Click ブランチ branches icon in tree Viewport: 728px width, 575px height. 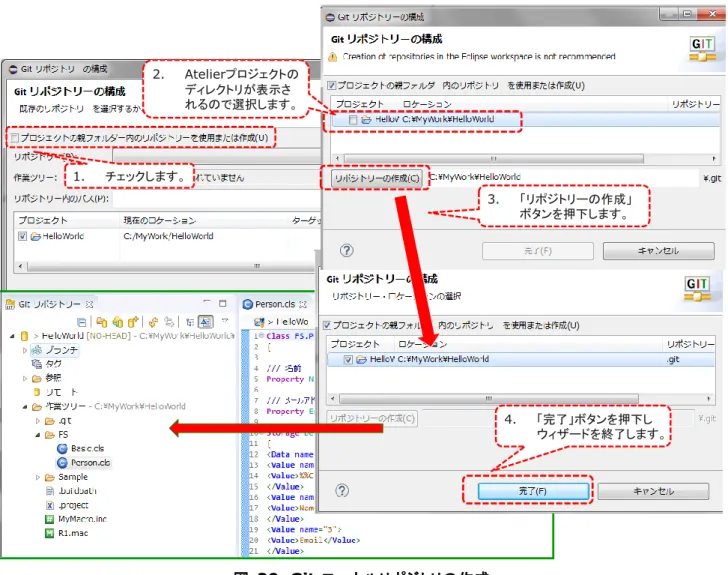[37, 350]
